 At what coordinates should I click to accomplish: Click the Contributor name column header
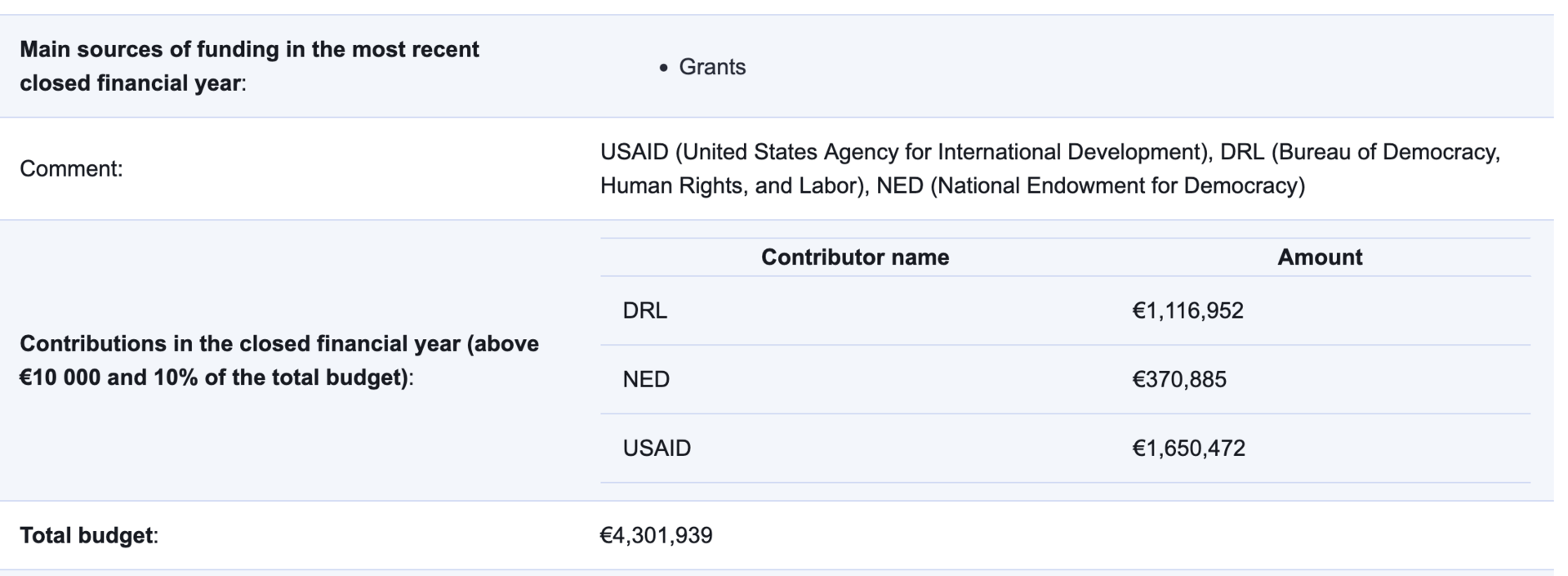click(855, 257)
